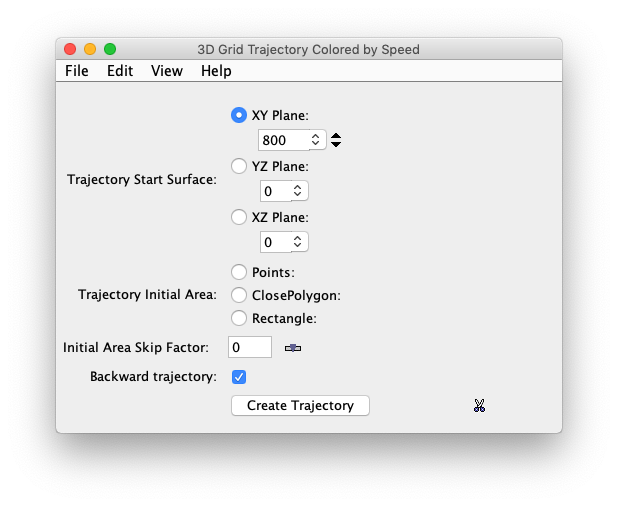Toggle the Backward trajectory checkbox

239,377
